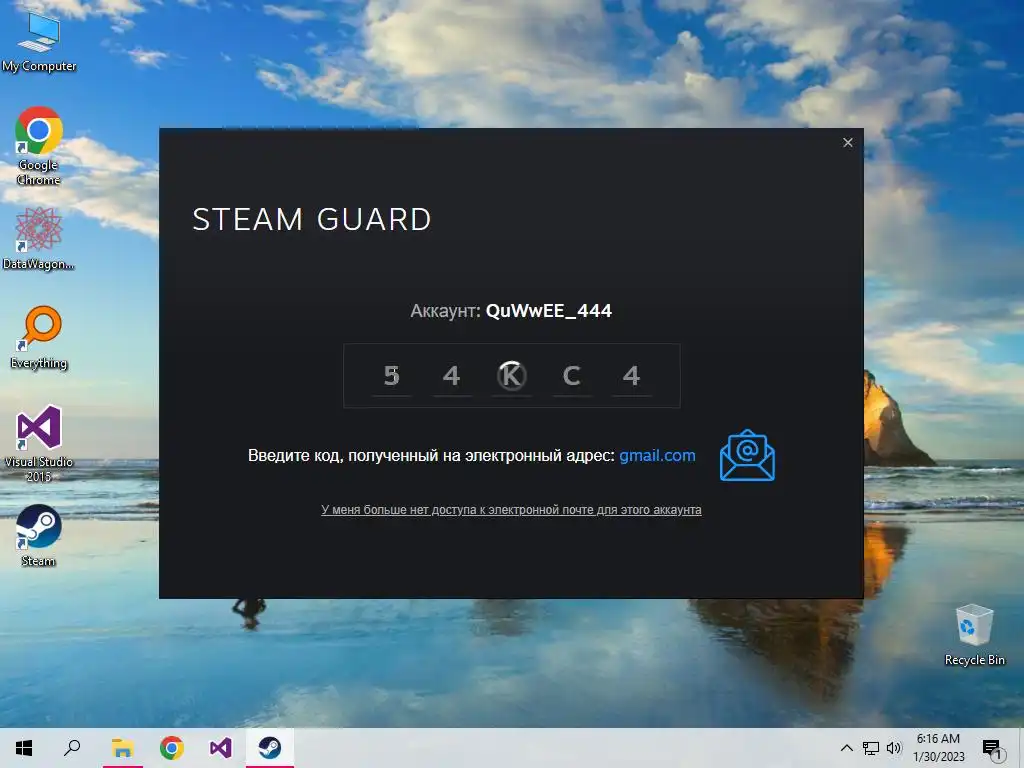1024x768 pixels.
Task: Select the Google Chrome desktop shortcut
Action: coord(39,146)
